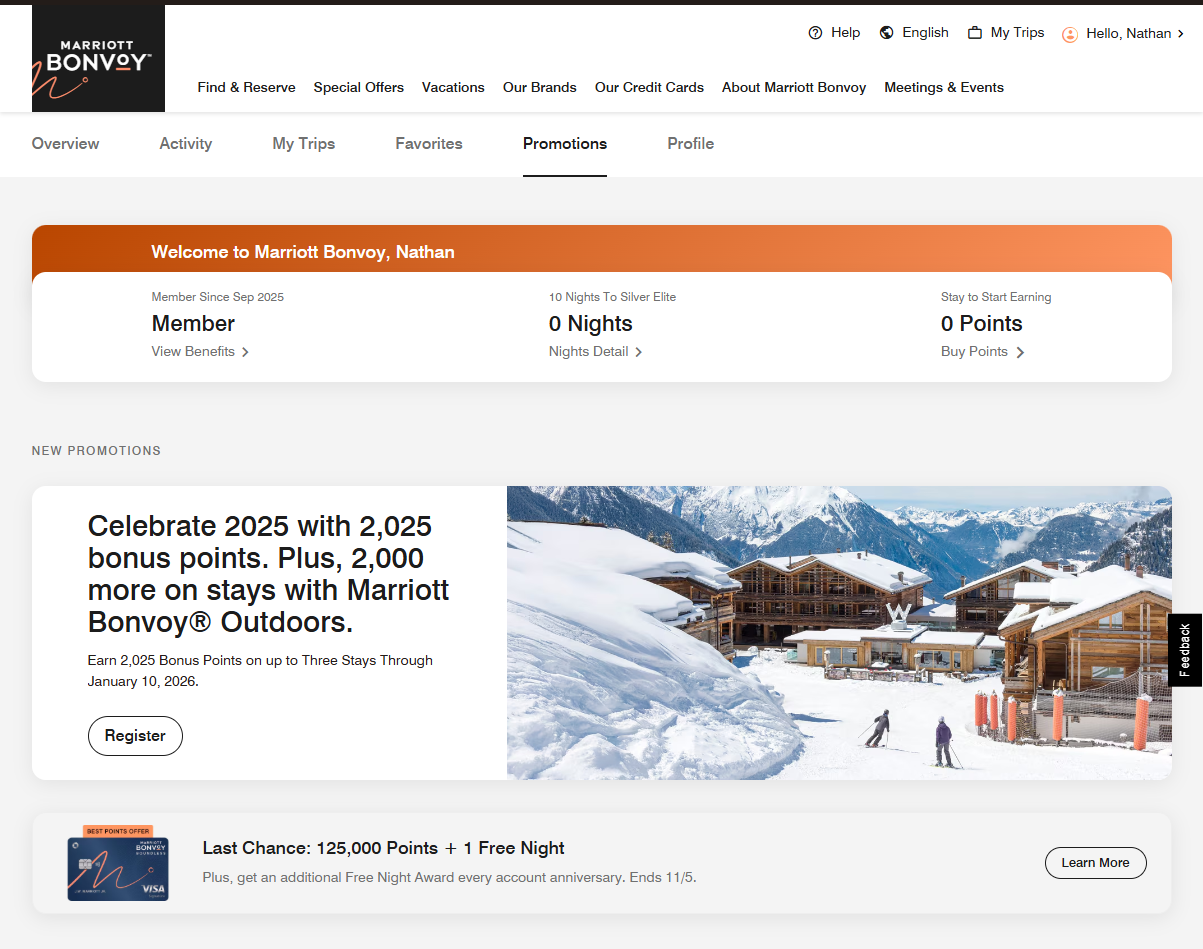Switch to the Activity tab
This screenshot has width=1203, height=949.
coord(186,144)
